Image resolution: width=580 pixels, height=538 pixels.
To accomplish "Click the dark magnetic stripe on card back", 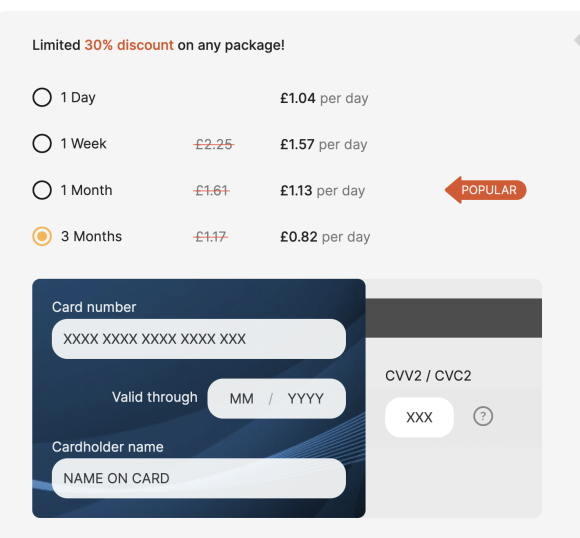I will 454,318.
